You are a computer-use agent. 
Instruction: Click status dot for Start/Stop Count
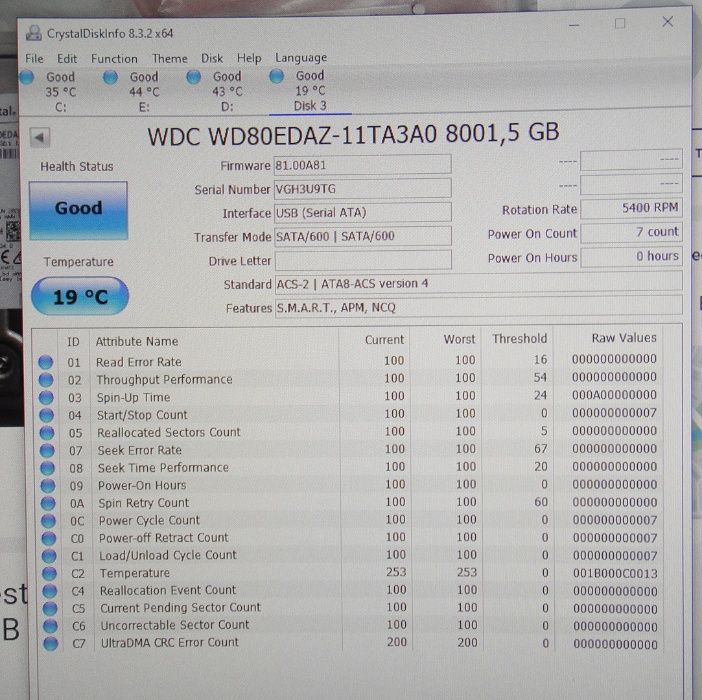point(47,415)
